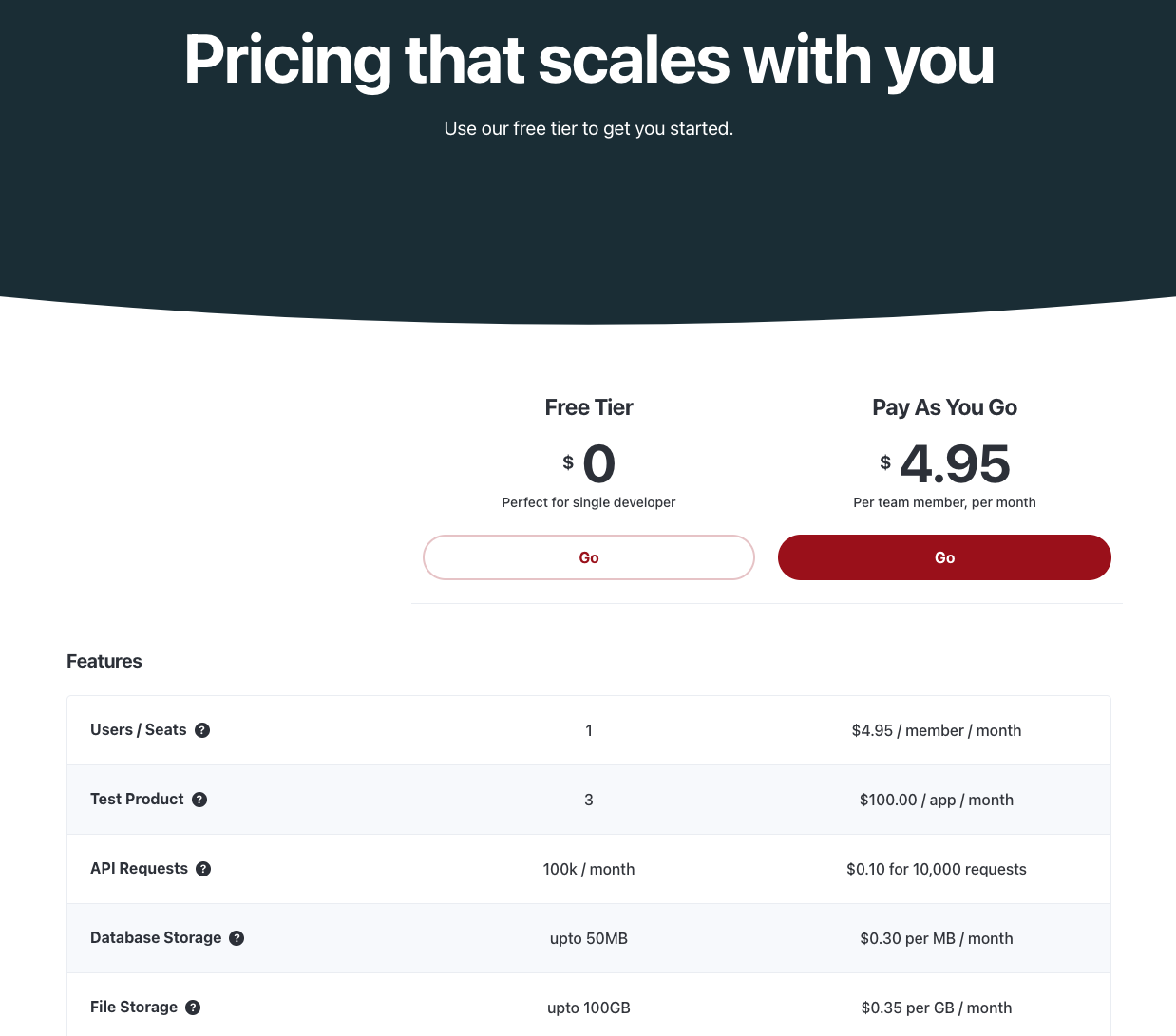Show Database Storage help icon info
Viewport: 1176px width, 1036px height.
coord(237,938)
